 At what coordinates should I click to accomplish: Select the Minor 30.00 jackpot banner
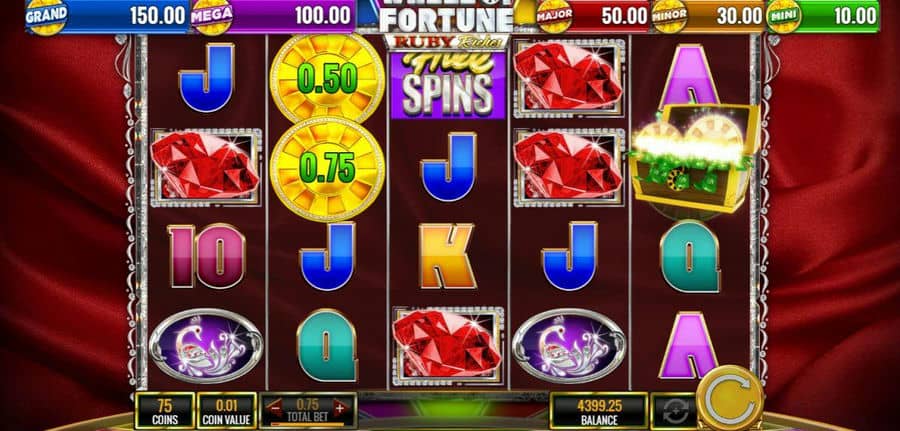point(708,15)
